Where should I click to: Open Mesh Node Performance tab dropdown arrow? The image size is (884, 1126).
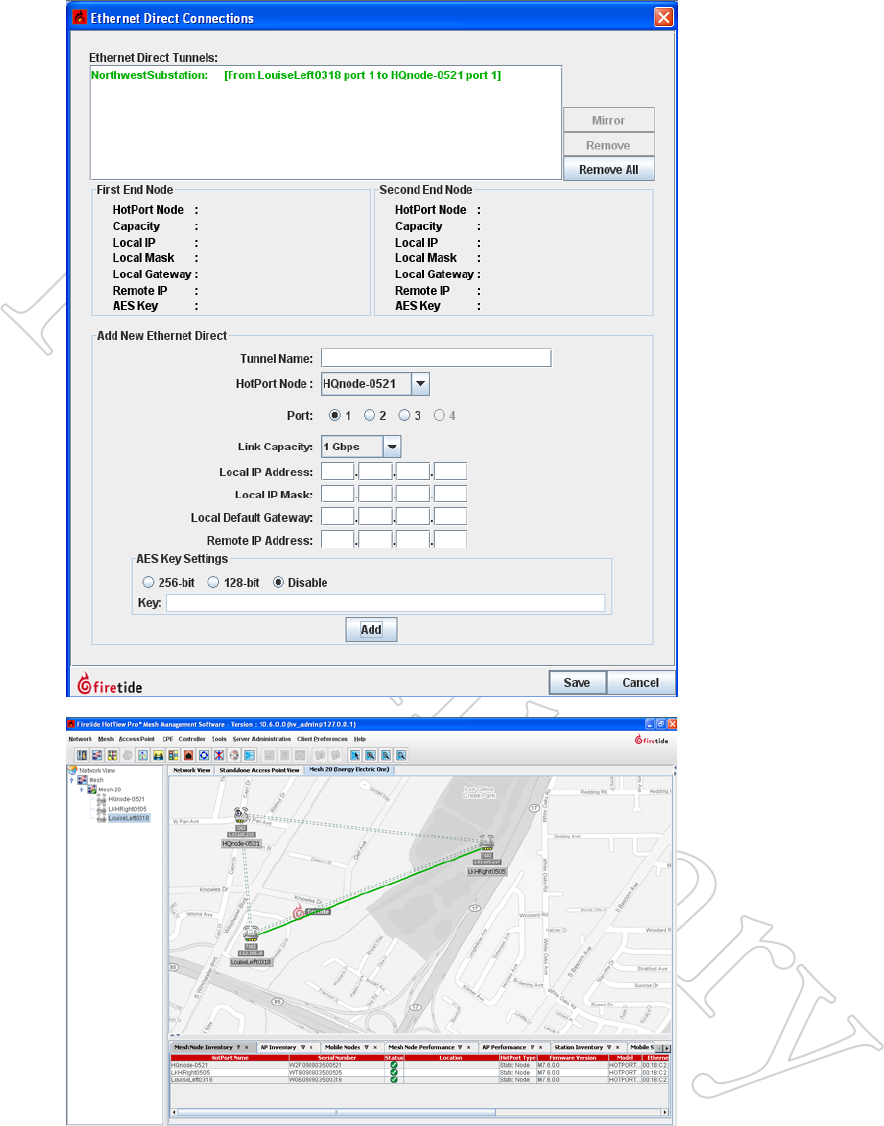460,1047
